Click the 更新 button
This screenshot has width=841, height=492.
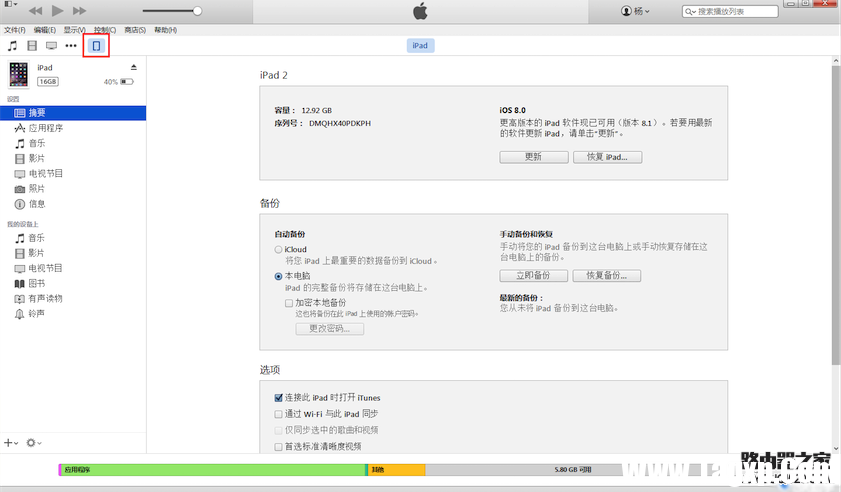point(534,157)
